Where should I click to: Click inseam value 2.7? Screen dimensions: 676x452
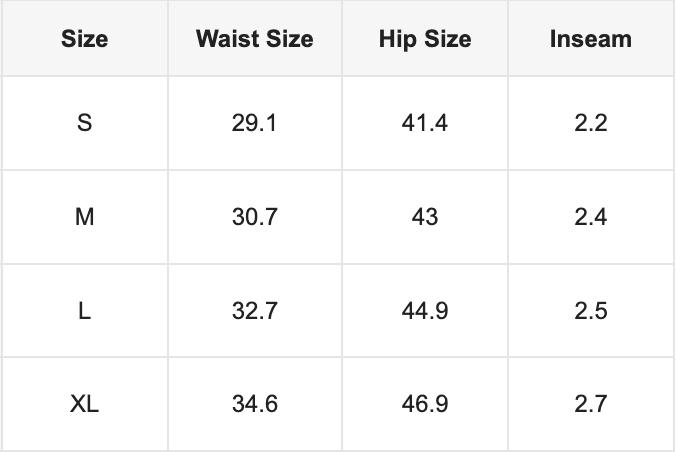click(591, 405)
